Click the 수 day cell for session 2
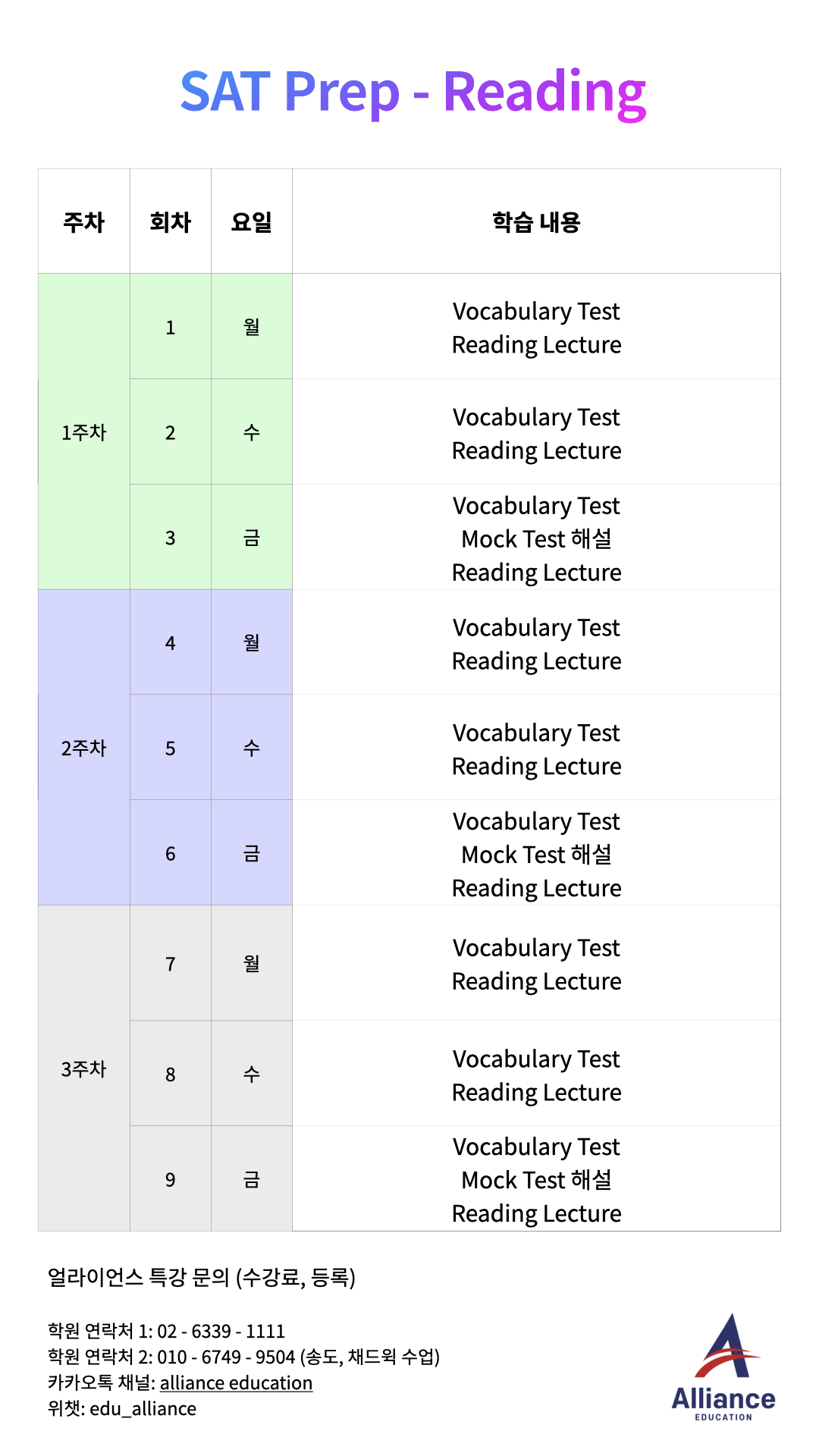Image resolution: width=819 pixels, height=1456 pixels. click(251, 432)
